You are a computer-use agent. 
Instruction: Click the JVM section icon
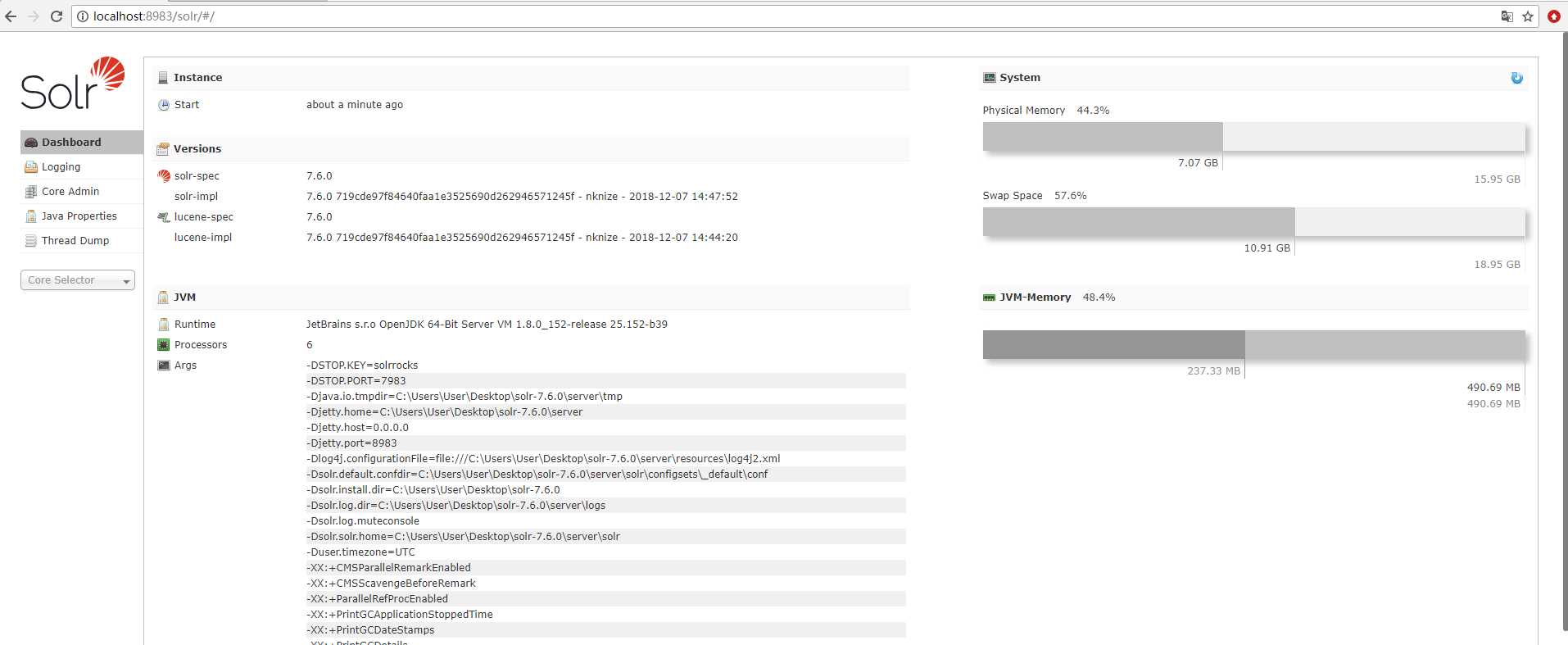pyautogui.click(x=163, y=298)
